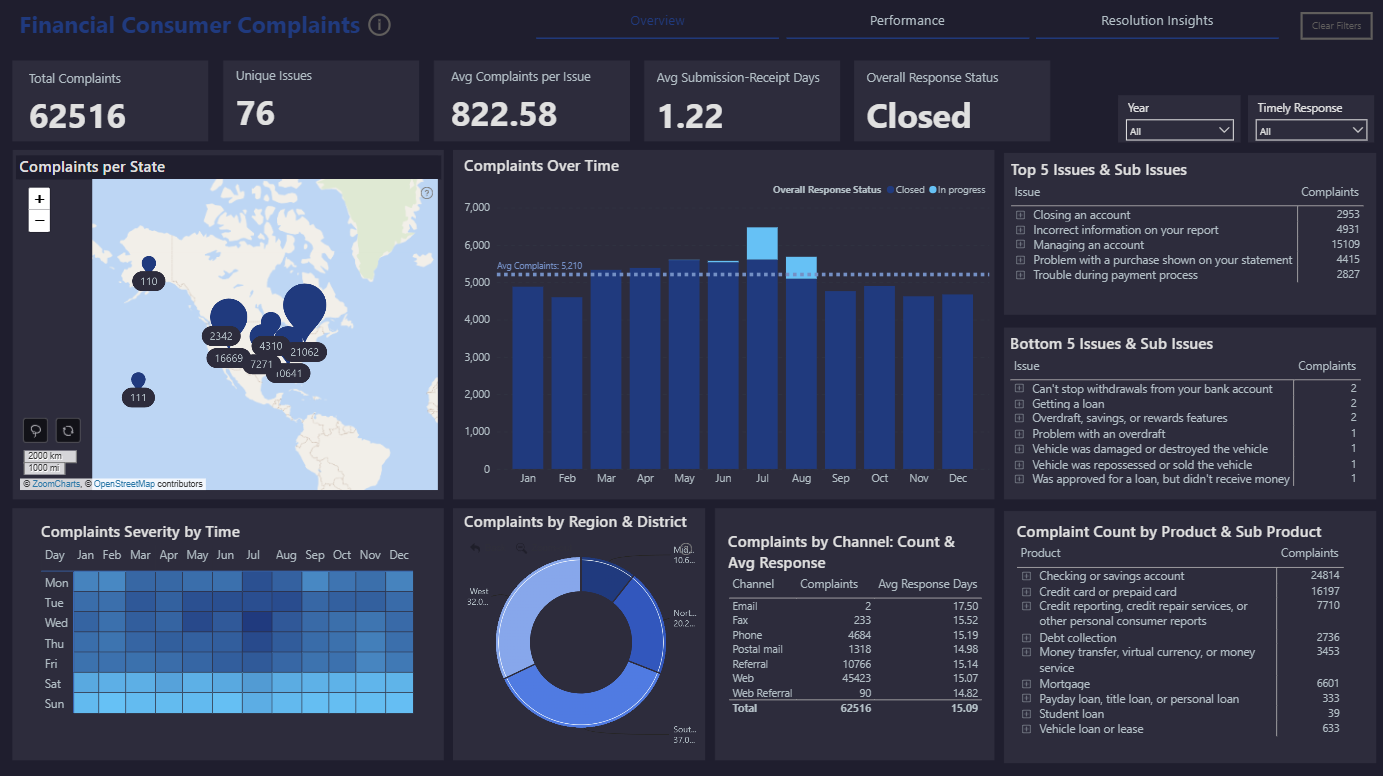Screen dimensions: 1383x776
Task: Expand the Getting a loan issue row
Action: point(1019,404)
